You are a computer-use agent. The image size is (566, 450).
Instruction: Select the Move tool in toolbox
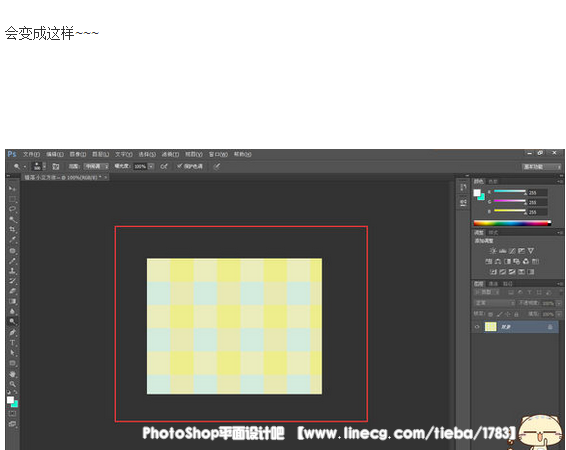click(12, 188)
